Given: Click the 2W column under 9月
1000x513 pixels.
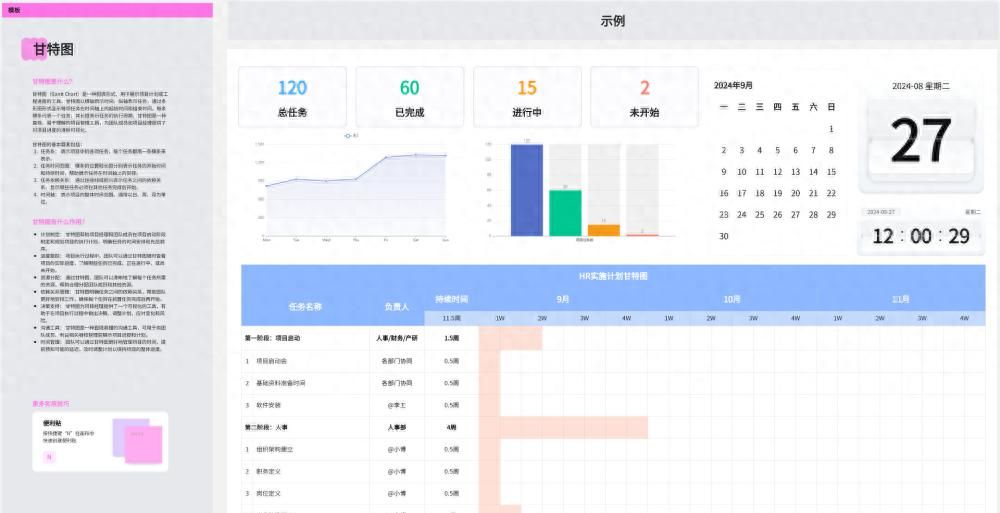Looking at the screenshot, I should click(542, 318).
